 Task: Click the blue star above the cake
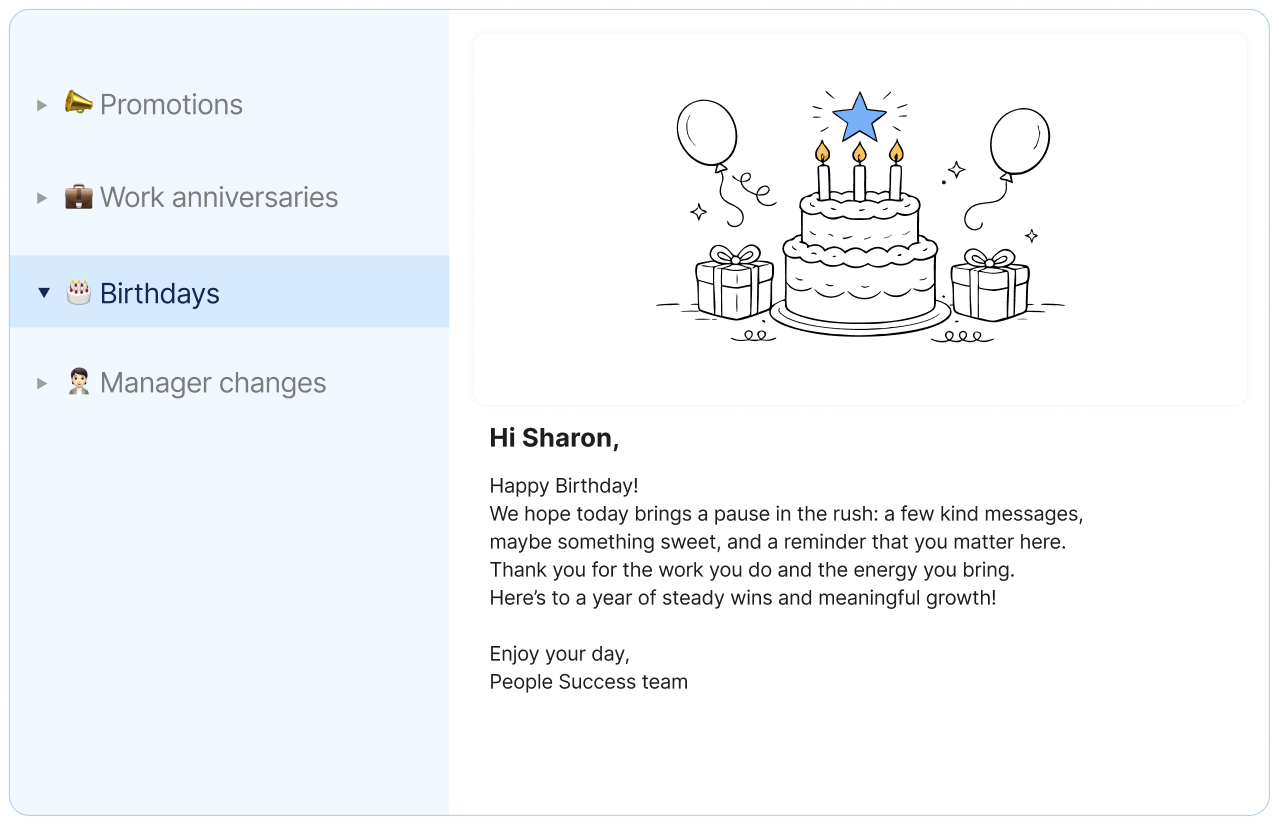click(859, 118)
